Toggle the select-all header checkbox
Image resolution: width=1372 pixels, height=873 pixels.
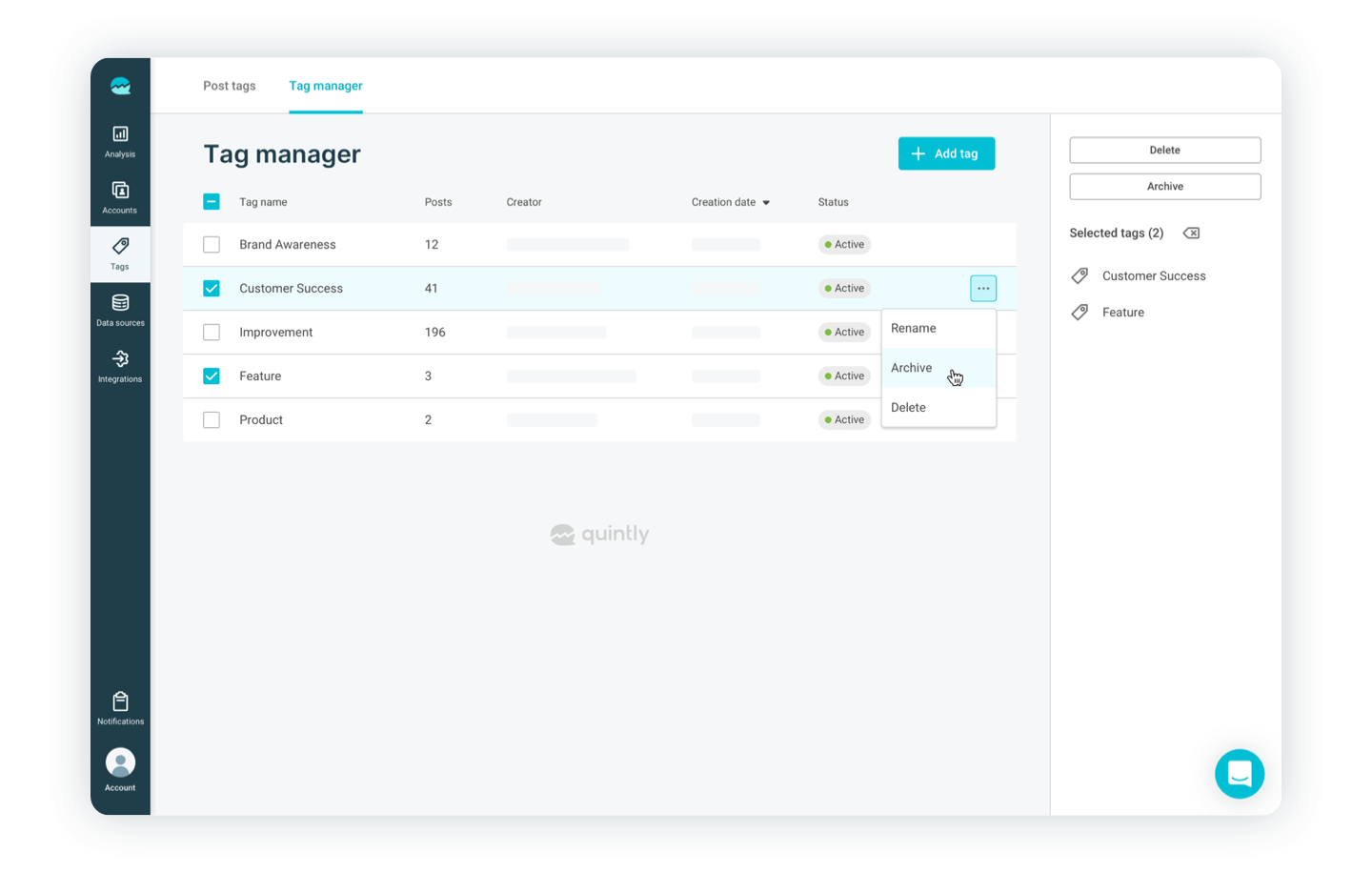[x=212, y=202]
